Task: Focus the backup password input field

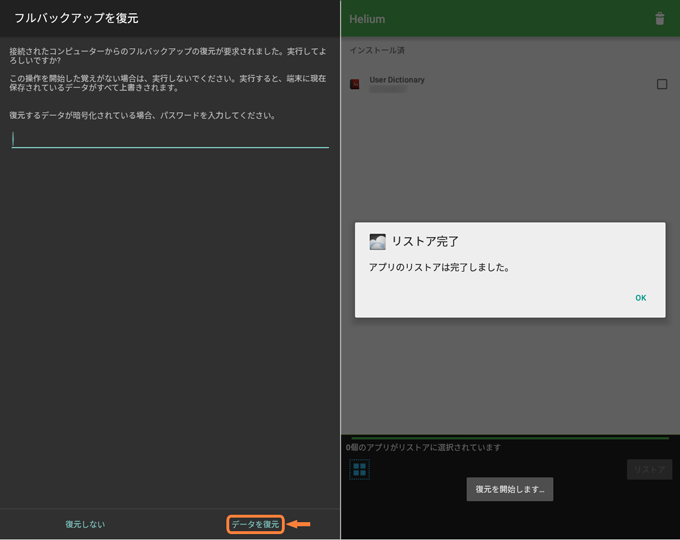Action: pyautogui.click(x=170, y=139)
